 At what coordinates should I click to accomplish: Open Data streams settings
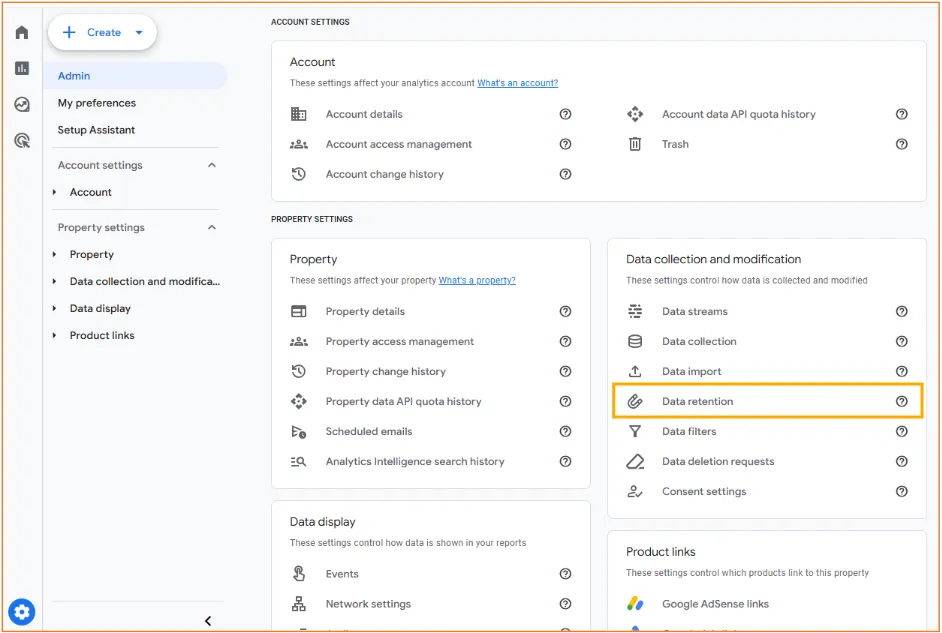(694, 311)
